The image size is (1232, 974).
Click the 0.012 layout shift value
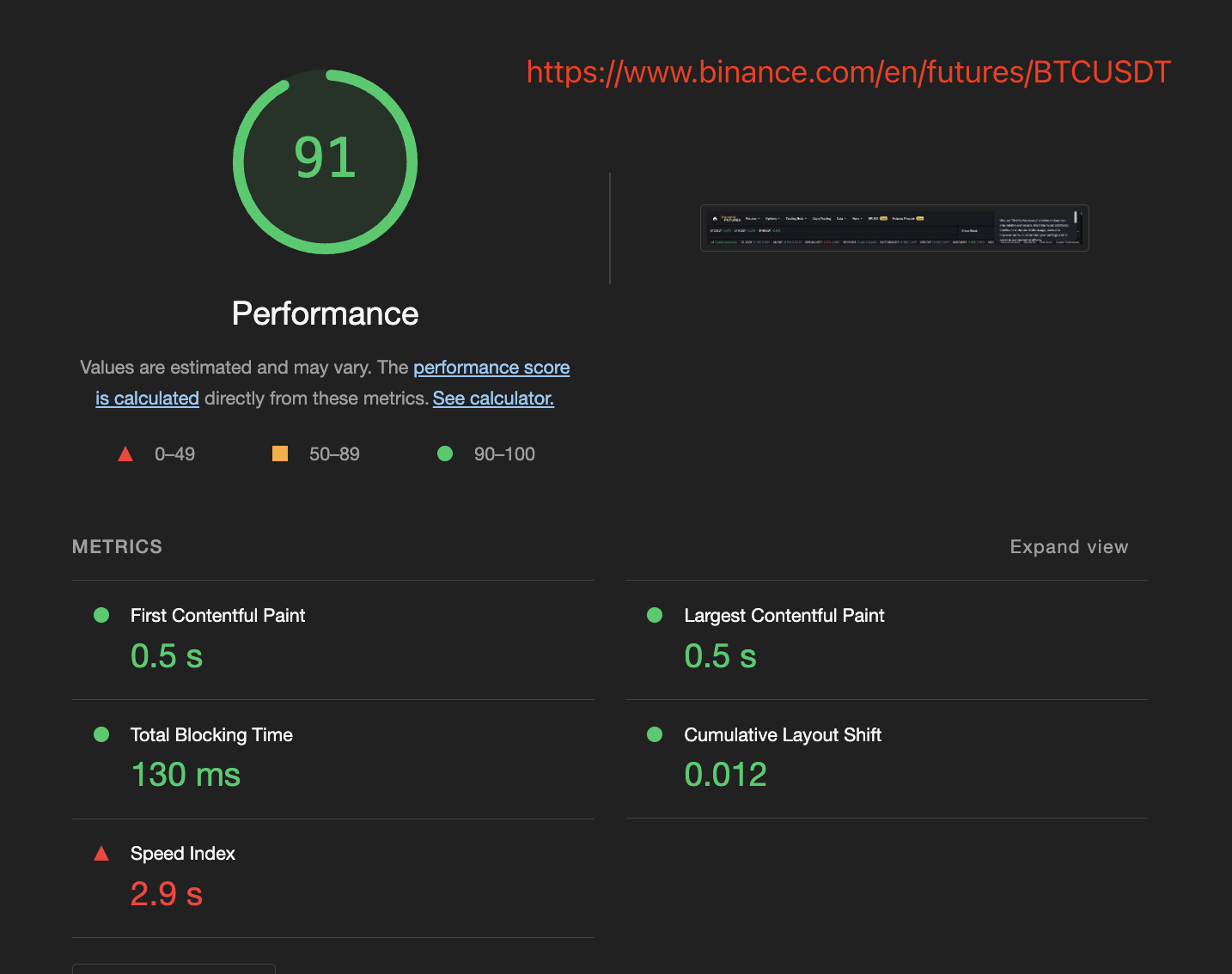(726, 775)
